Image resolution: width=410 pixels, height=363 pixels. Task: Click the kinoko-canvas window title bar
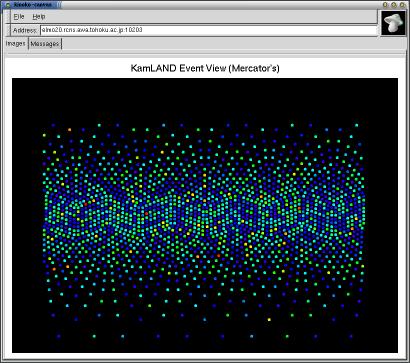tap(217, 5)
